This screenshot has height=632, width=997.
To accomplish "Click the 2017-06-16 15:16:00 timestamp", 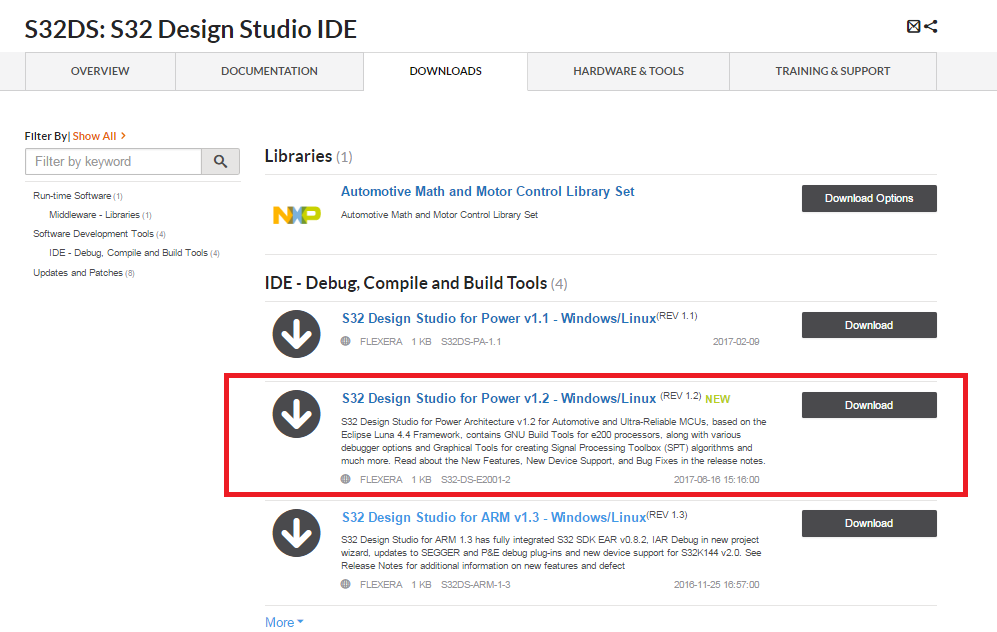I will tap(717, 479).
